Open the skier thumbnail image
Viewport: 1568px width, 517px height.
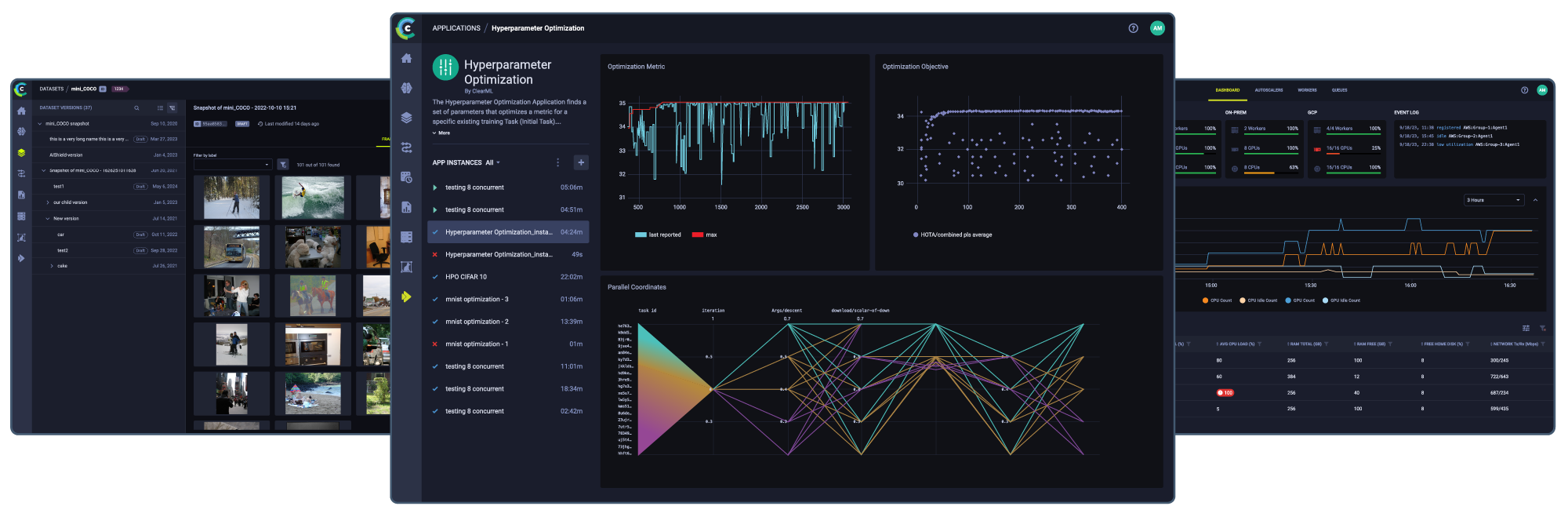tap(231, 197)
